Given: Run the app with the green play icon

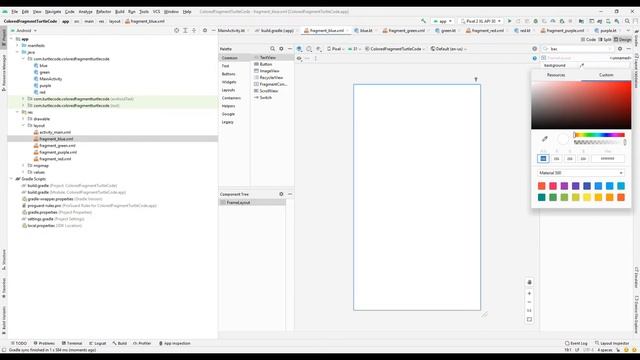Looking at the screenshot, I should tap(509, 21).
